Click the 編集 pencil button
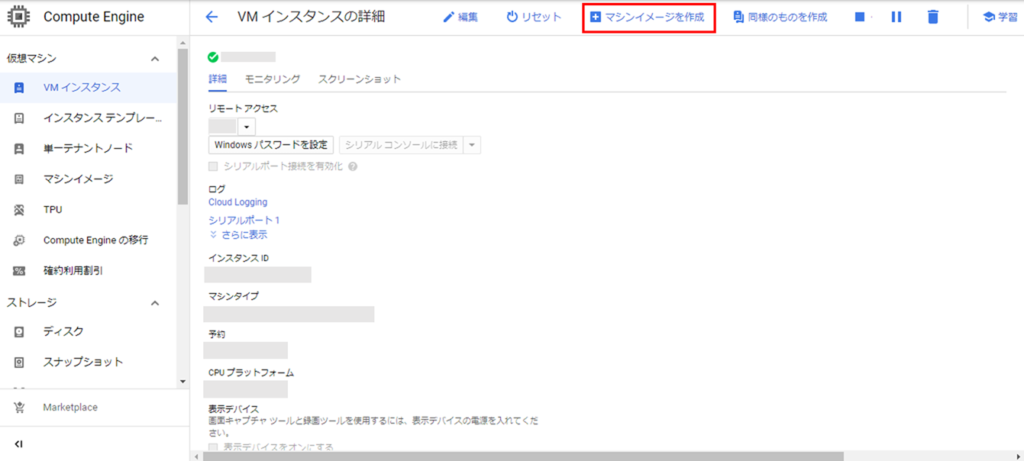 point(460,17)
